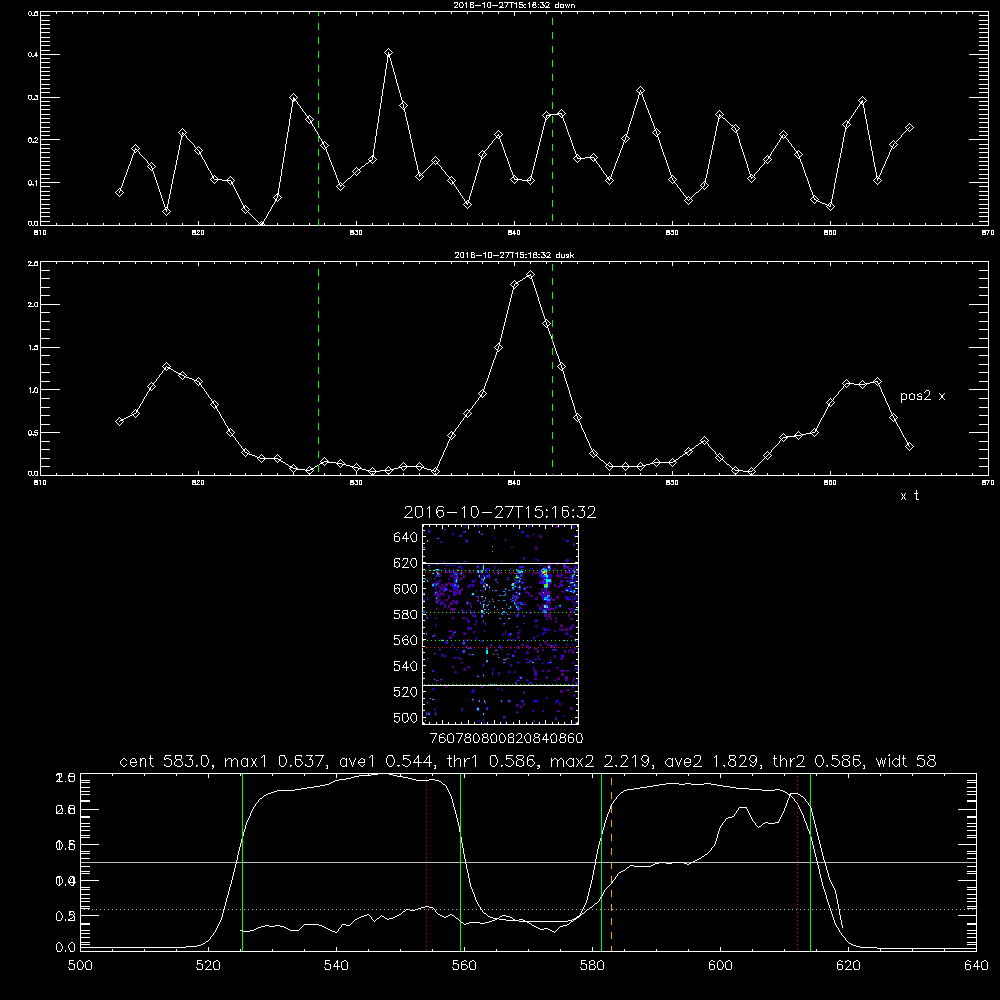1000x1000 pixels.
Task: Click the solid green line near 614 in bottom plot
Action: [x=811, y=862]
